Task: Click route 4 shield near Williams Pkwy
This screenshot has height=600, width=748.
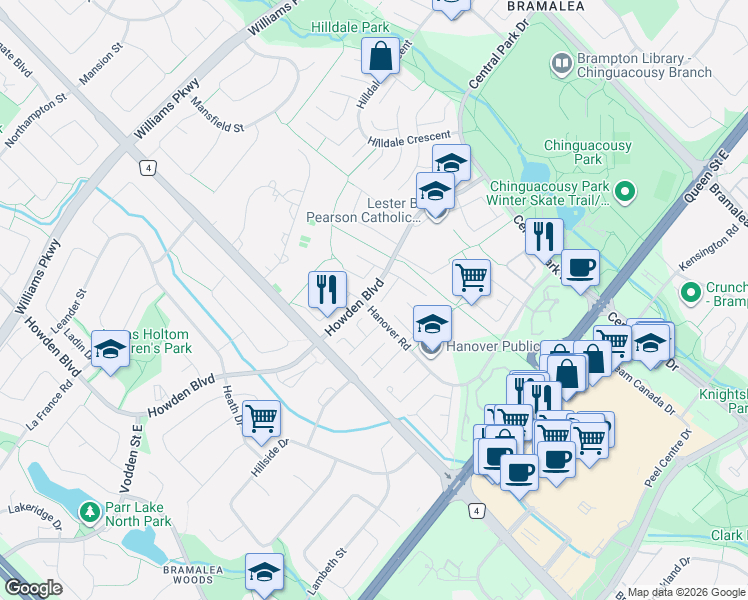Action: click(x=148, y=168)
